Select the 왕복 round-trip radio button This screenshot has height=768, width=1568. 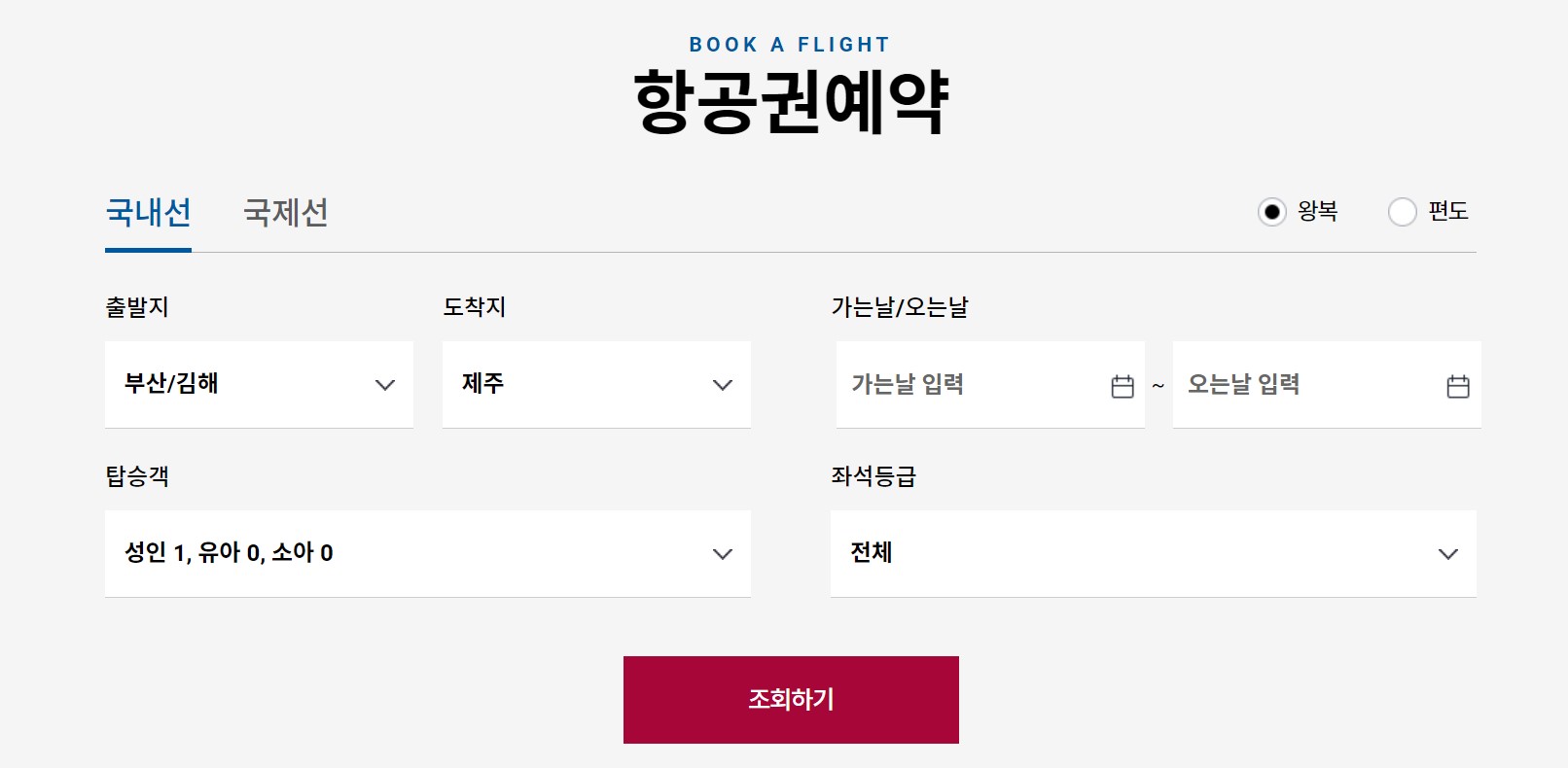point(1272,212)
